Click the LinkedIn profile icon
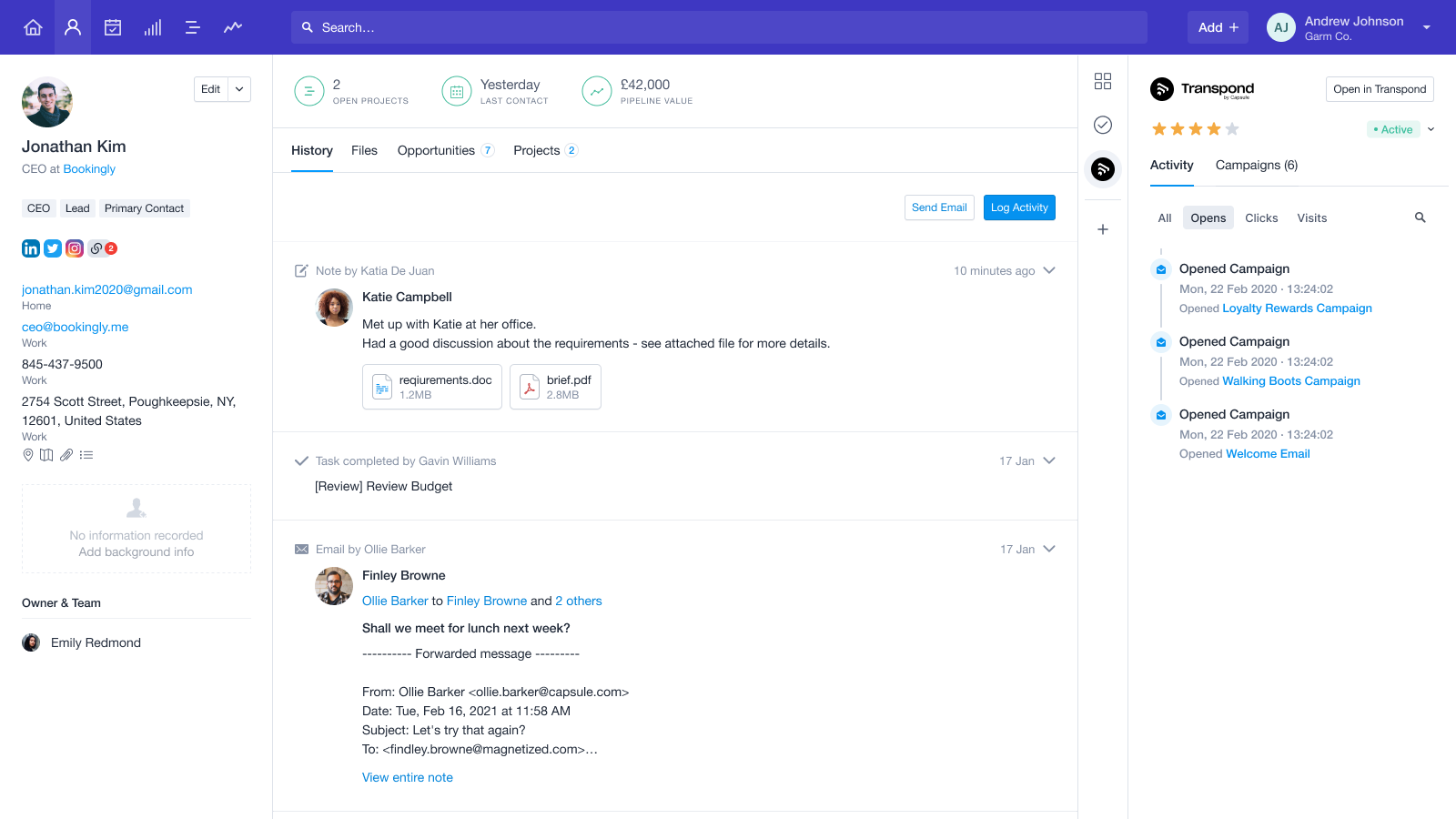The height and width of the screenshot is (819, 1456). coord(31,248)
